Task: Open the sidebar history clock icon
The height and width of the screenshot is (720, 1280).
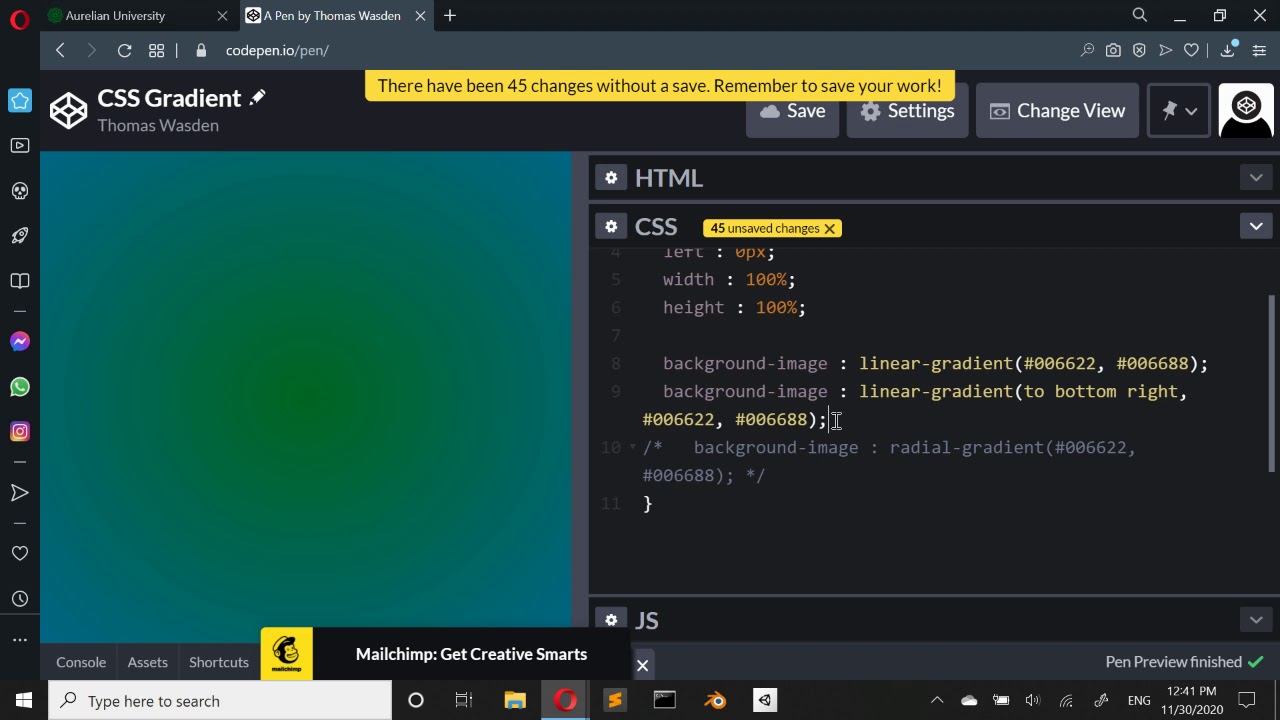Action: coord(20,599)
